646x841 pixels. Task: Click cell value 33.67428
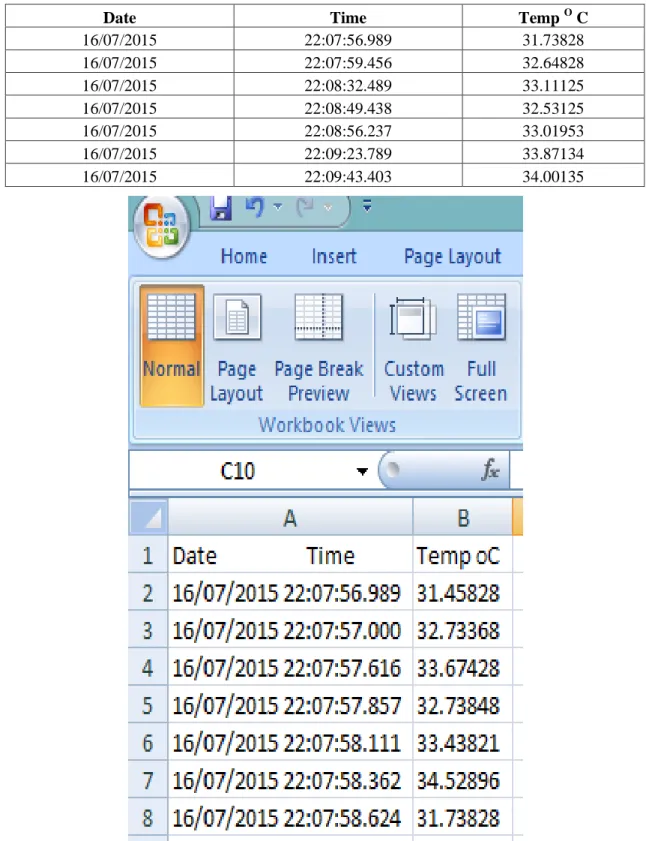click(x=463, y=668)
